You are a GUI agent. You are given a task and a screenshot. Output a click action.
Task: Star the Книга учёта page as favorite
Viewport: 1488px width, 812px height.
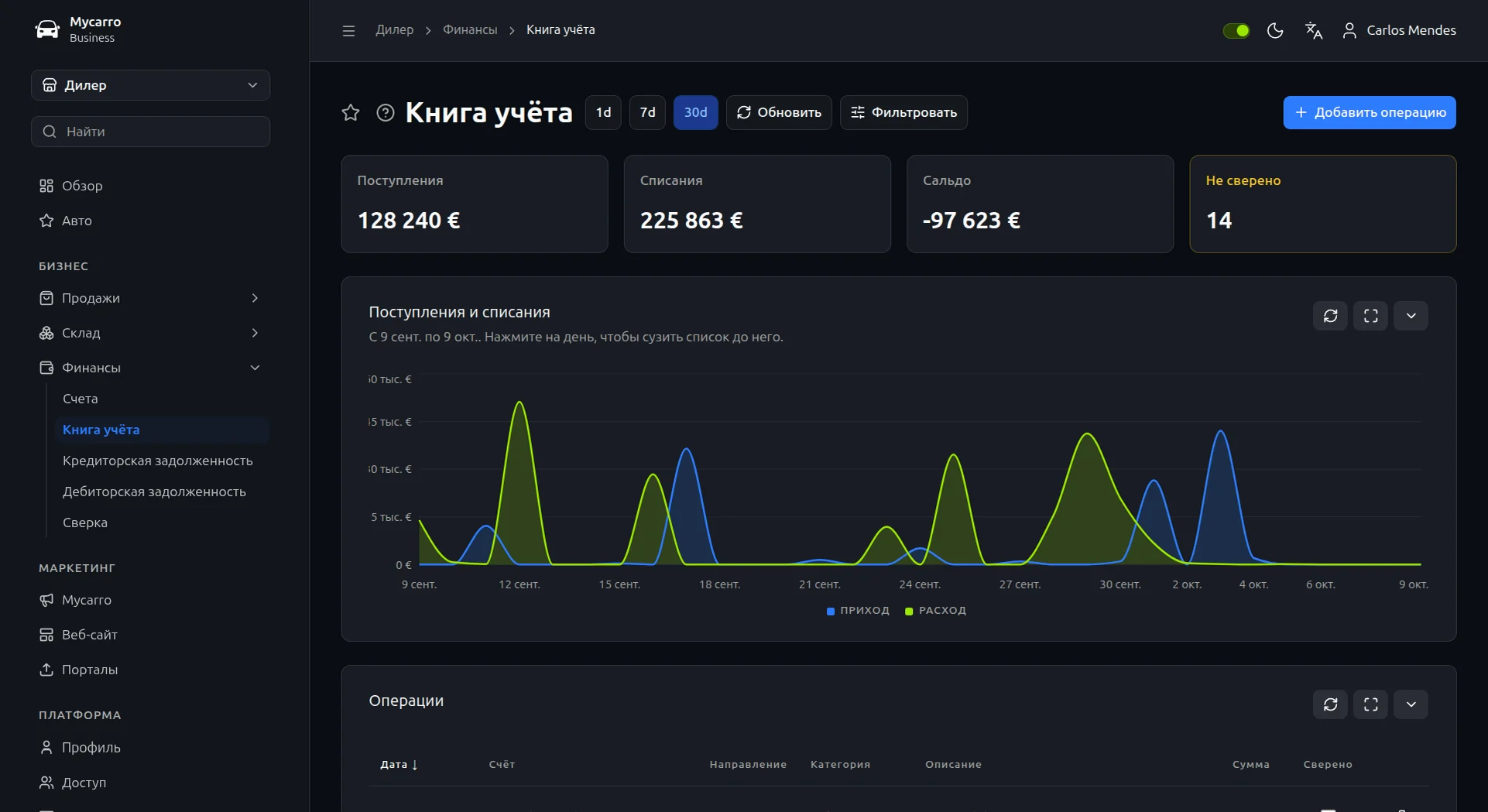[351, 112]
